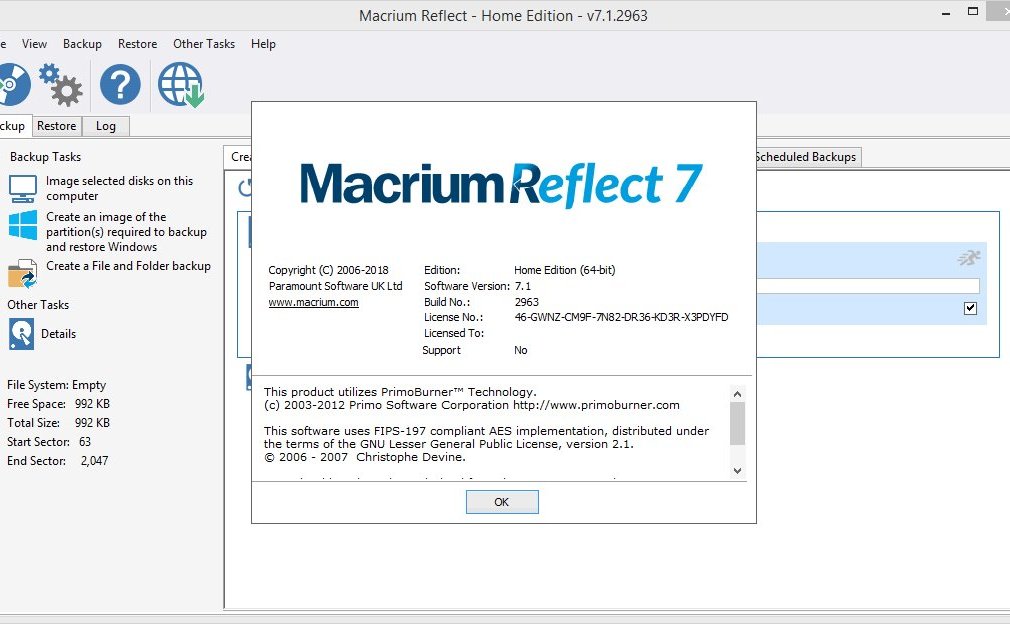The image size is (1010, 624).
Task: Click the credits scrollbar down arrow
Action: (738, 471)
